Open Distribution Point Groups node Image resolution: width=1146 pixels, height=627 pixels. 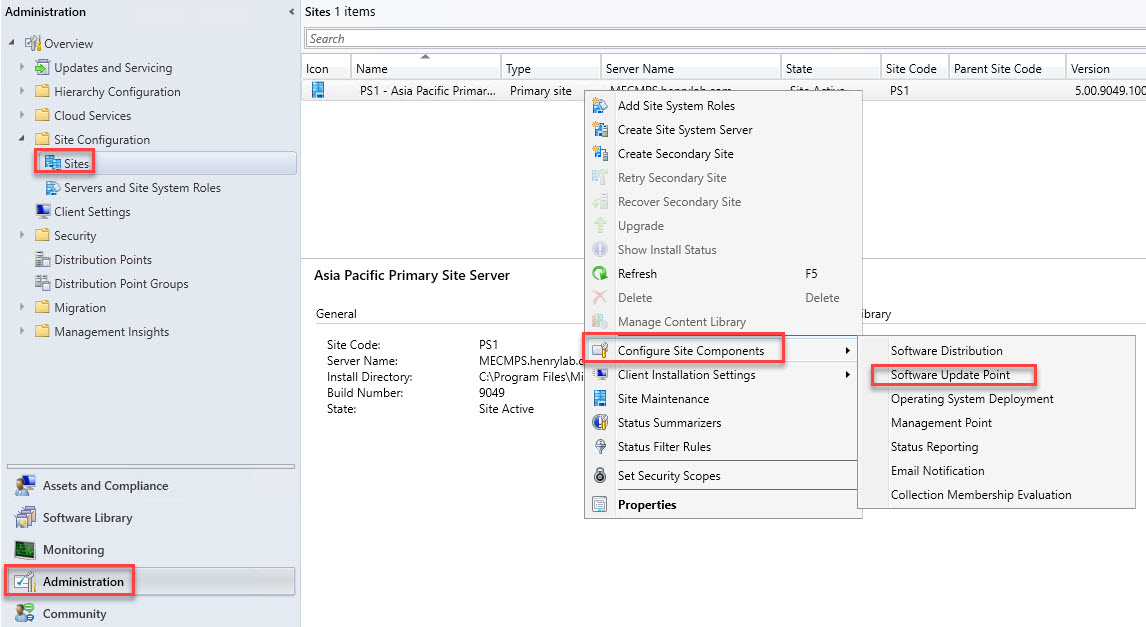click(x=121, y=284)
